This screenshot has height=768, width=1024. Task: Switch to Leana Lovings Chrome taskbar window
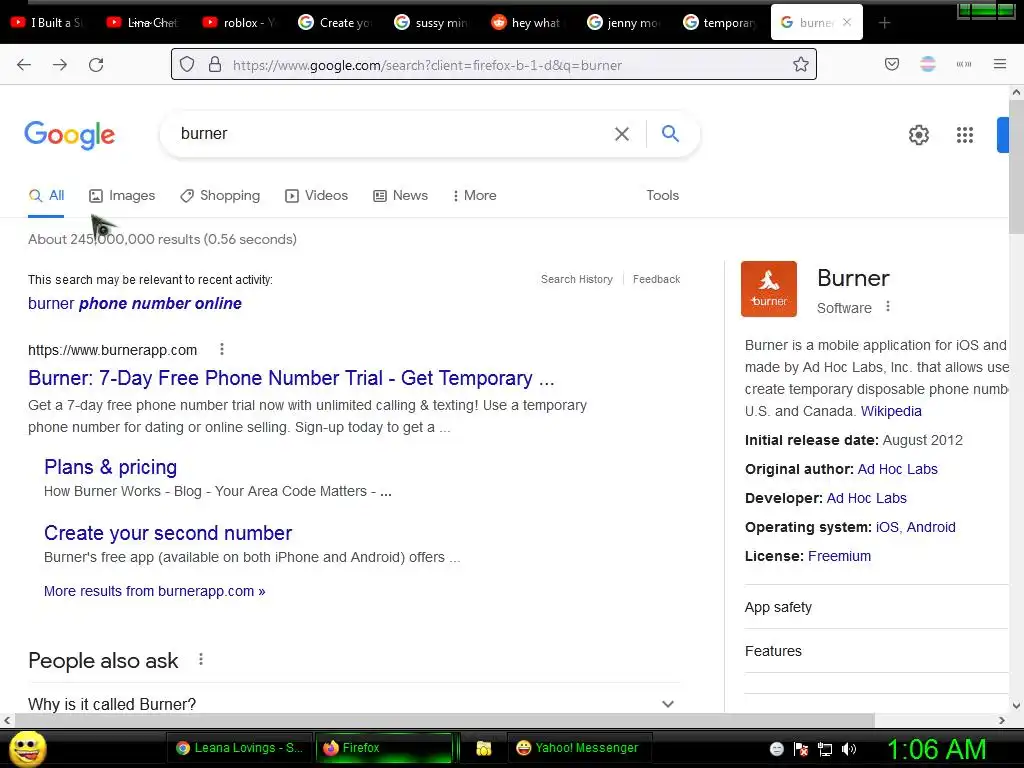tap(239, 748)
